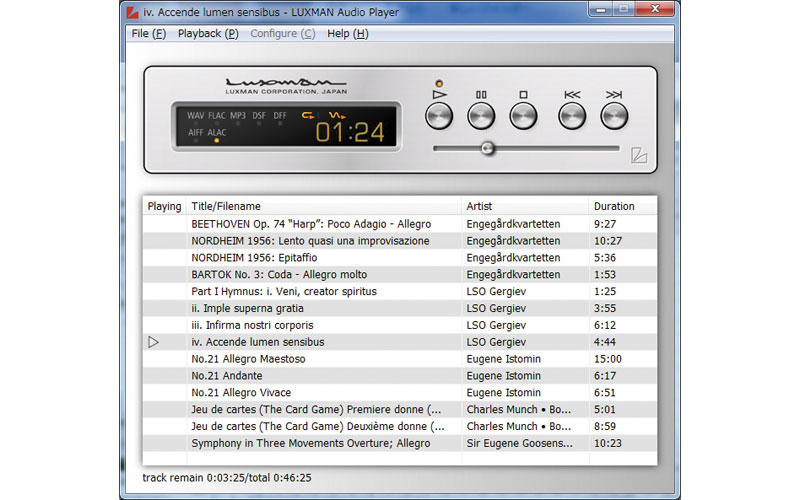800x500 pixels.
Task: Select iv. Accende lumen sensibus track
Action: (x=400, y=342)
